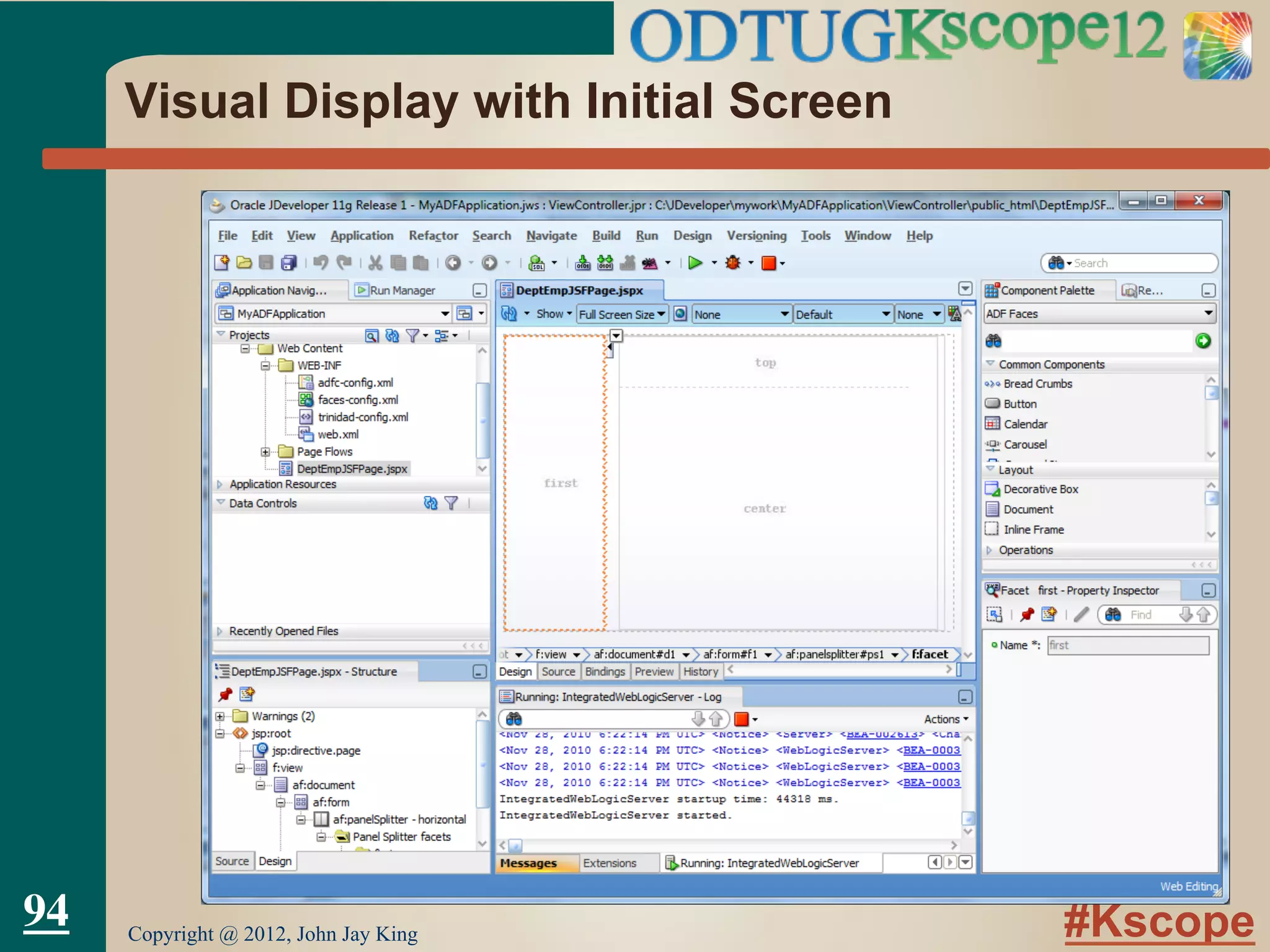Click the pencil edit icon in Property Inspector
Image resolution: width=1270 pixels, height=952 pixels.
[1081, 614]
